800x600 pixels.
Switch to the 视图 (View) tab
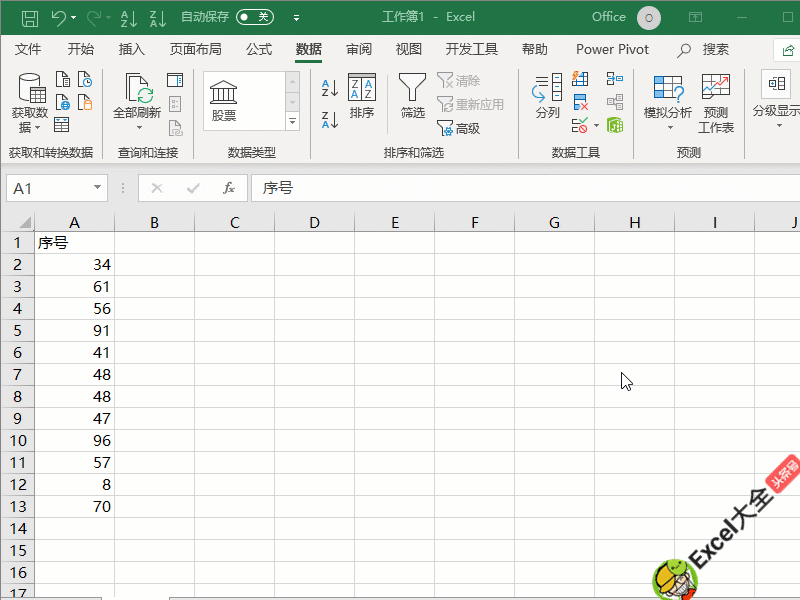(409, 49)
